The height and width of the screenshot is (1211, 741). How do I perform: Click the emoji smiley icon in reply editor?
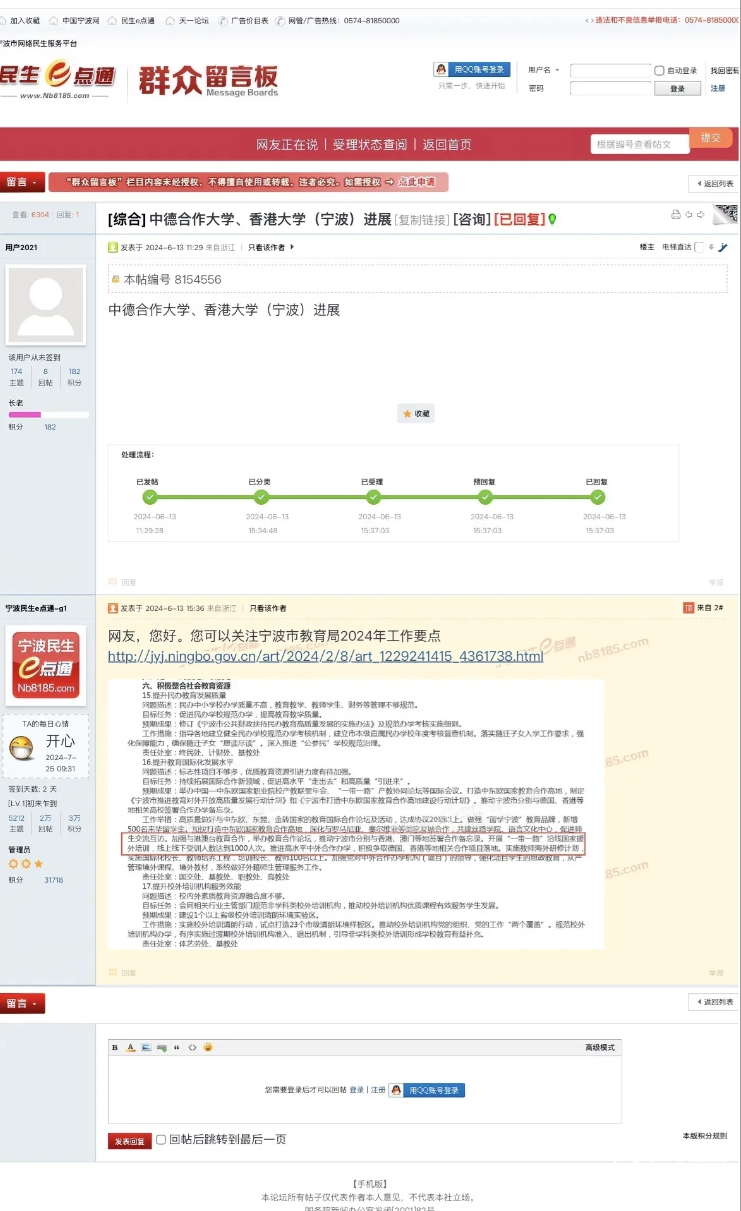coord(207,1047)
